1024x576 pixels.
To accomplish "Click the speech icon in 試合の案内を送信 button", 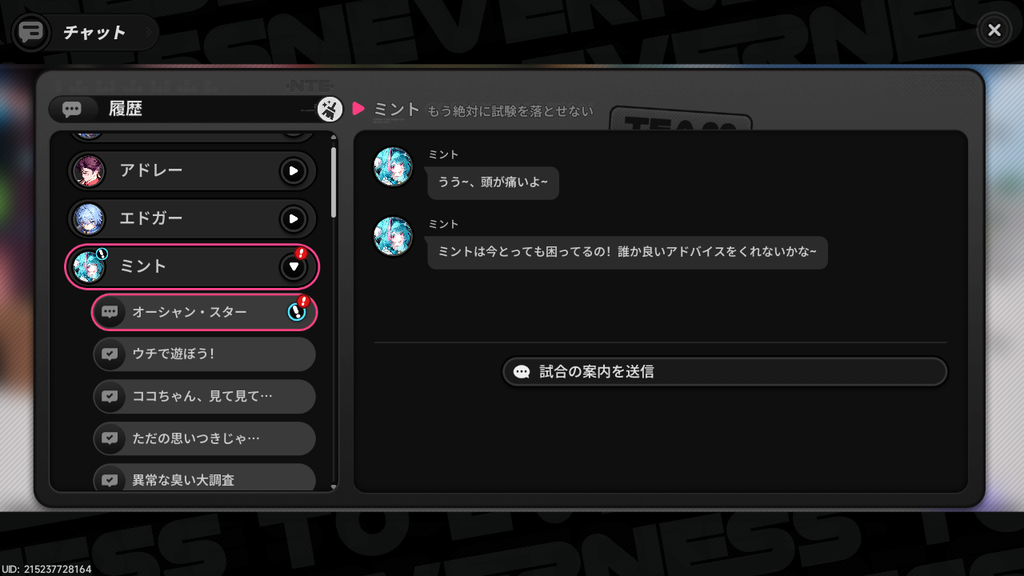I will (x=521, y=372).
